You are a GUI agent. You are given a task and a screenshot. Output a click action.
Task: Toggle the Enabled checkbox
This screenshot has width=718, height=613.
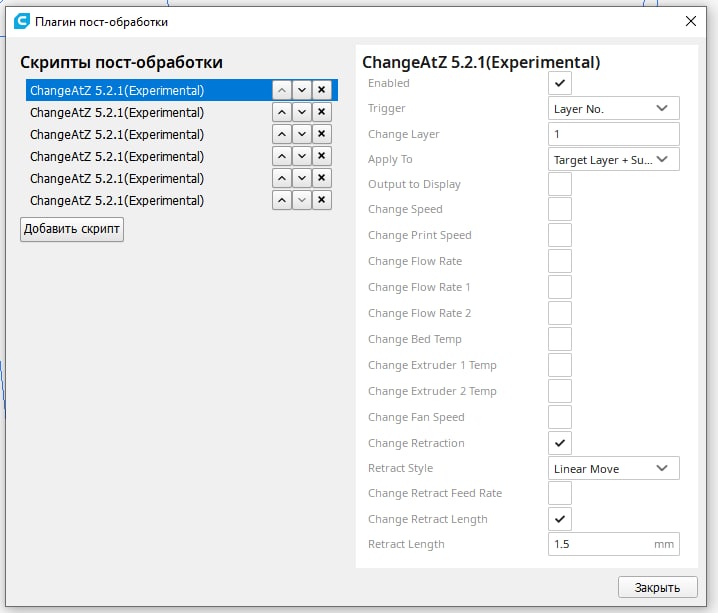tap(560, 83)
